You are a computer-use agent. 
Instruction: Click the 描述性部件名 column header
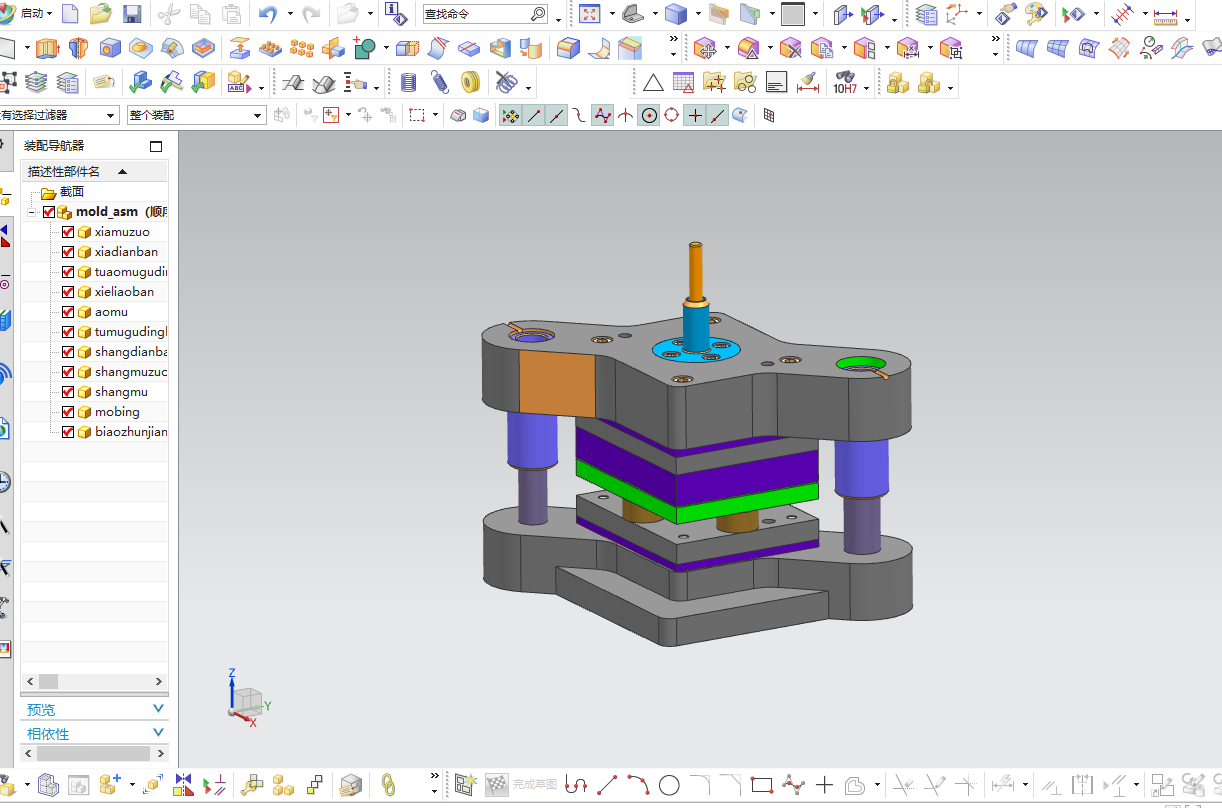pos(94,171)
